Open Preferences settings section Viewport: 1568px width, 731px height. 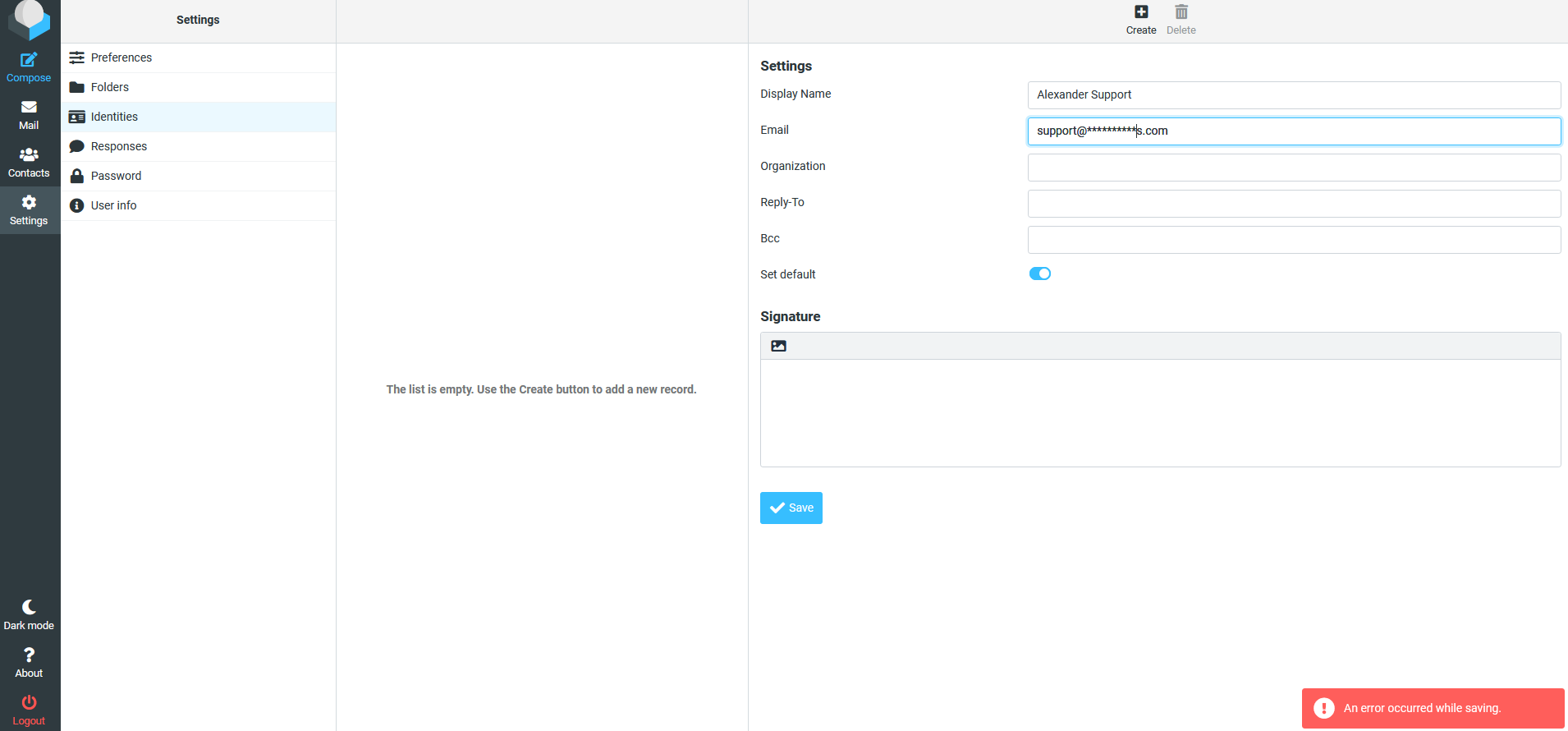(x=121, y=57)
